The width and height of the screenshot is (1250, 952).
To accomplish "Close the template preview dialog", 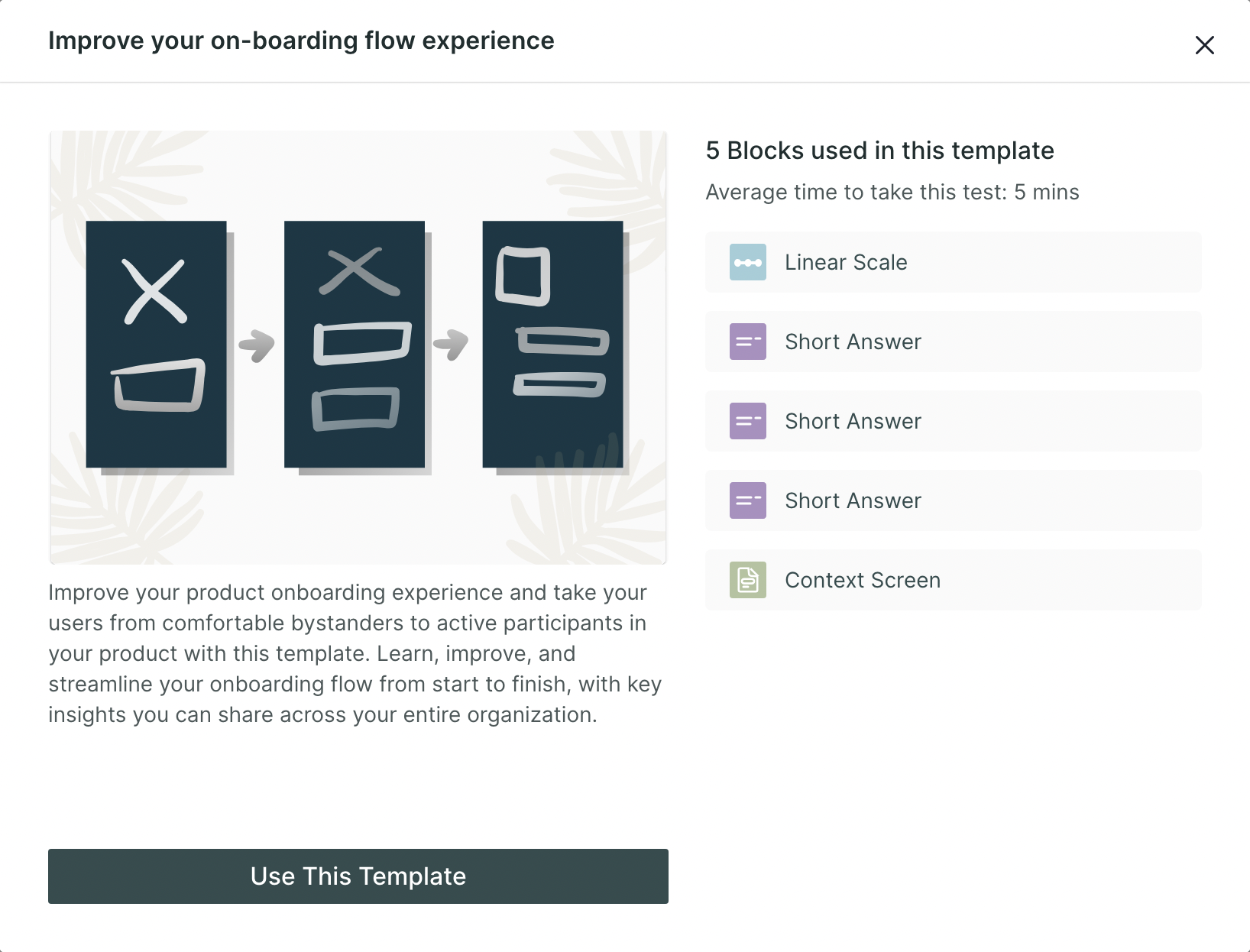I will point(1205,45).
